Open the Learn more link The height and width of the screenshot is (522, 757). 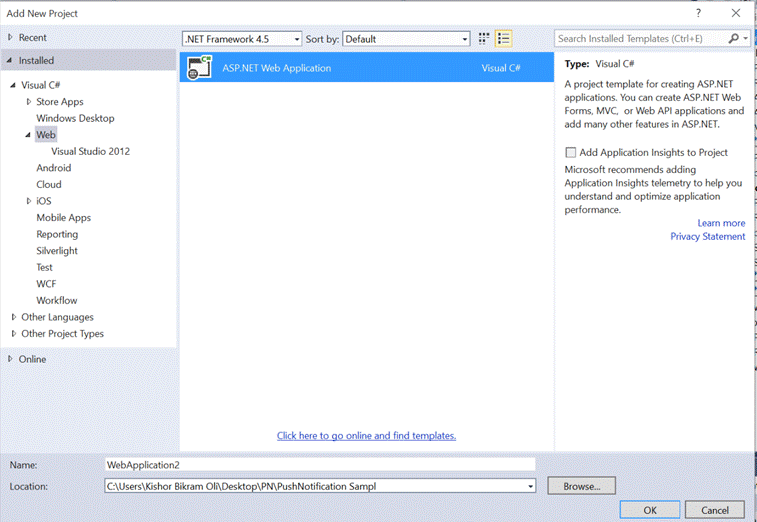[721, 223]
